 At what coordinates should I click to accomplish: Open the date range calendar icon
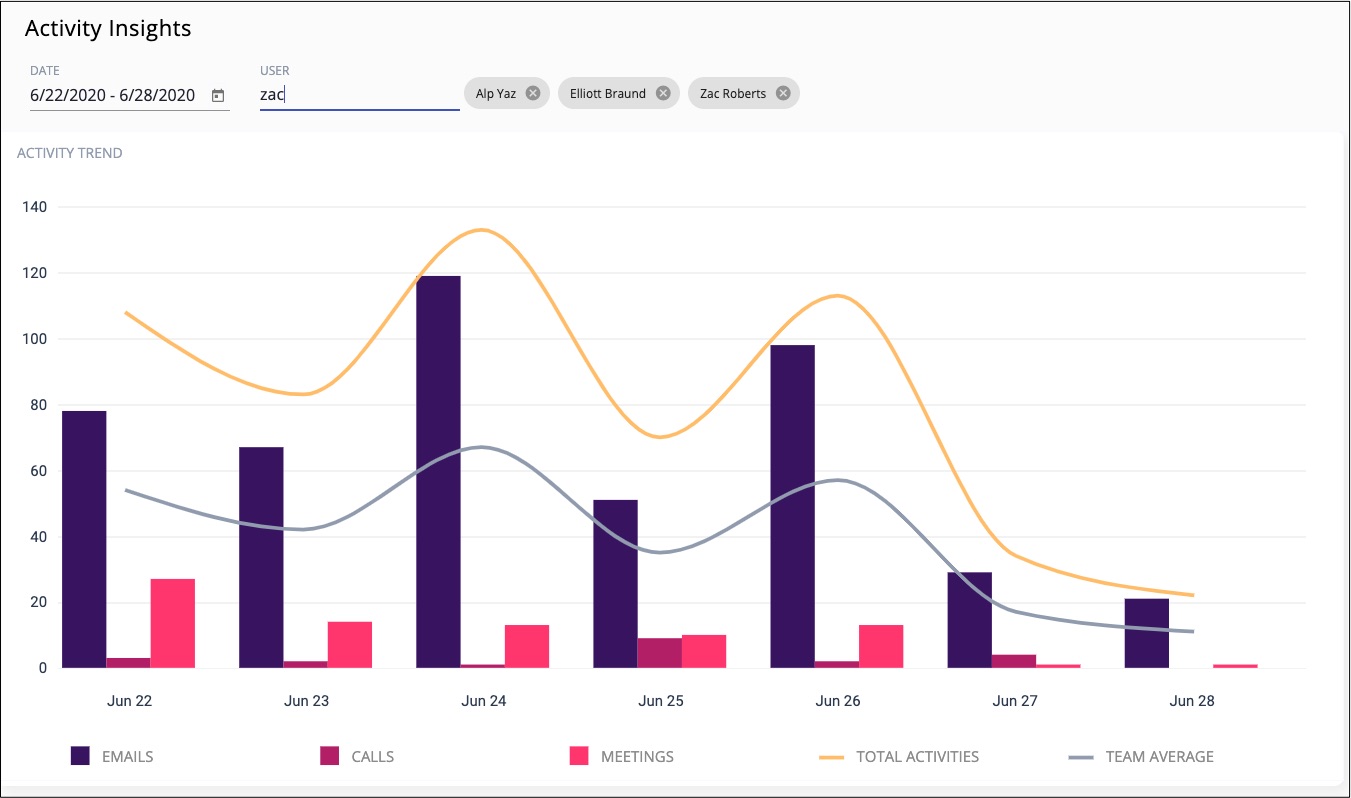pos(218,96)
